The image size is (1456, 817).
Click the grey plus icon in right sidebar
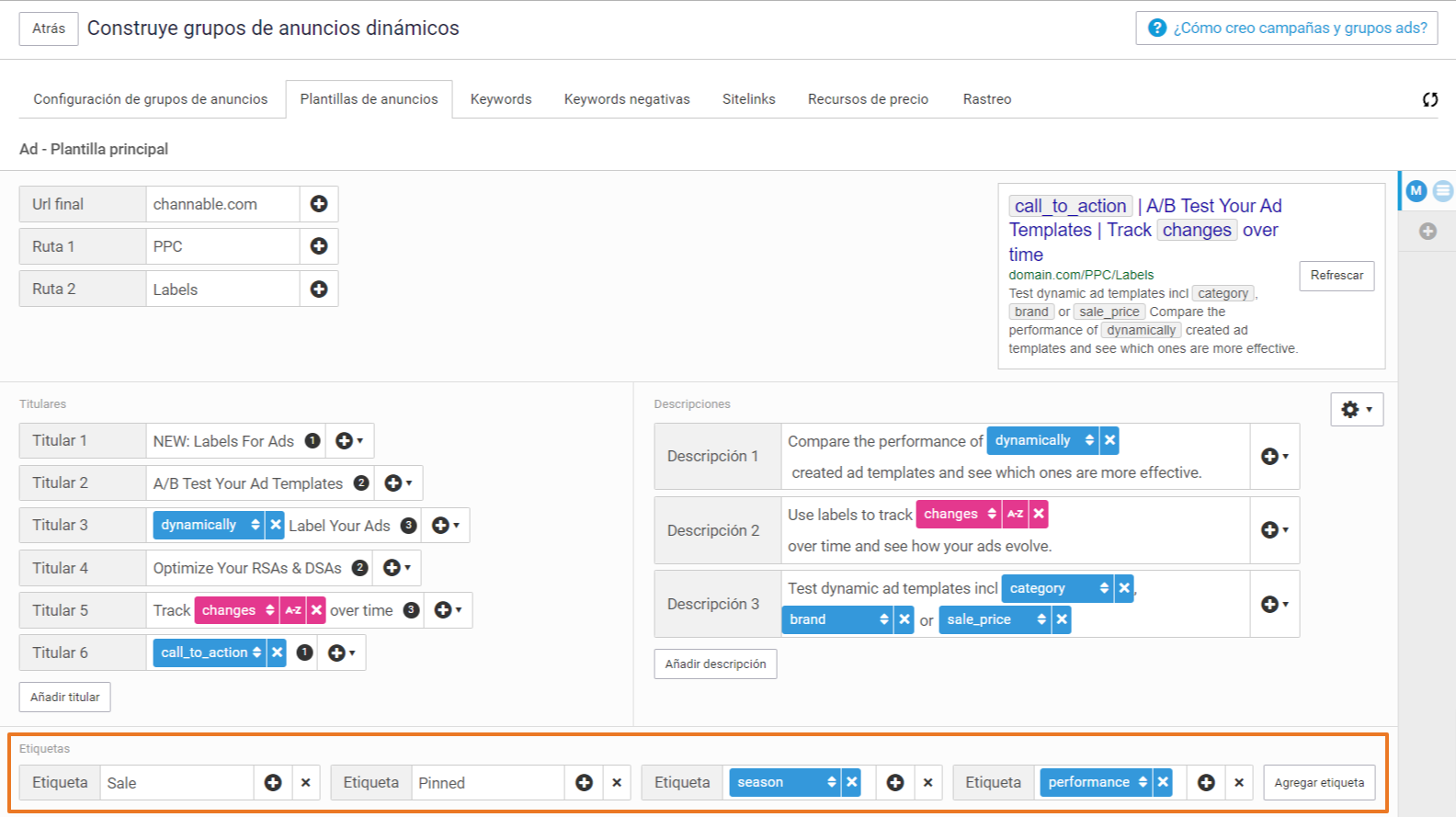coord(1428,232)
